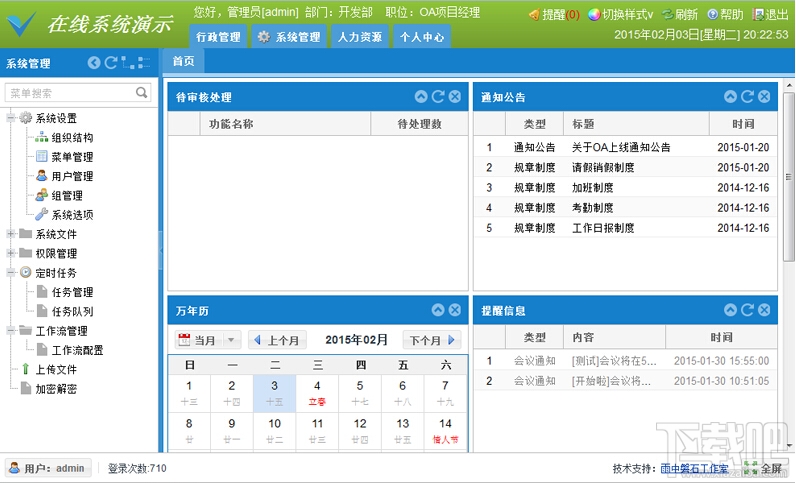The image size is (796, 483).
Task: Click the search magnifier icon in menu search
Action: pyautogui.click(x=142, y=92)
